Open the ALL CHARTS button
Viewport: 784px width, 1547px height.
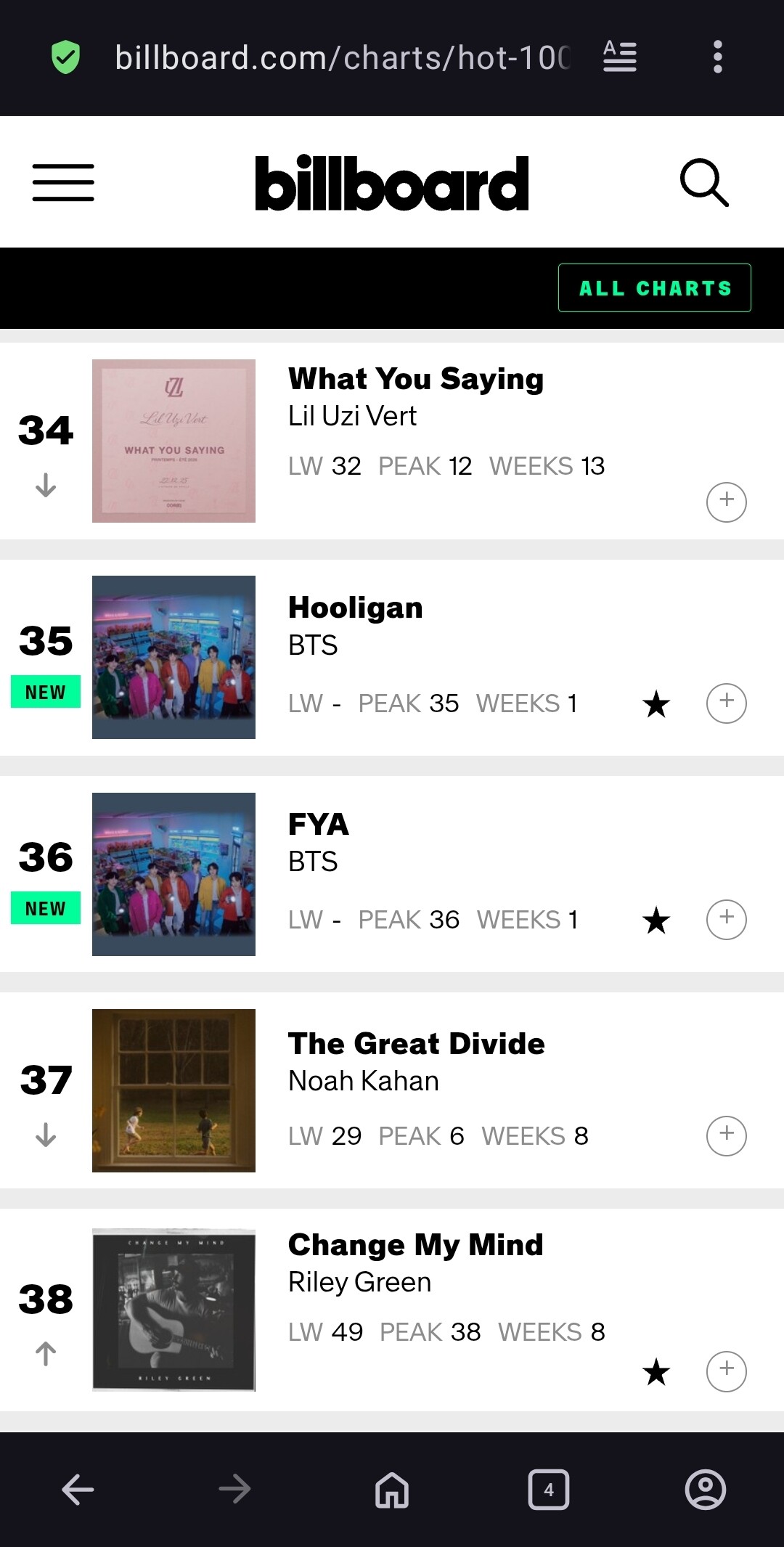[x=654, y=288]
